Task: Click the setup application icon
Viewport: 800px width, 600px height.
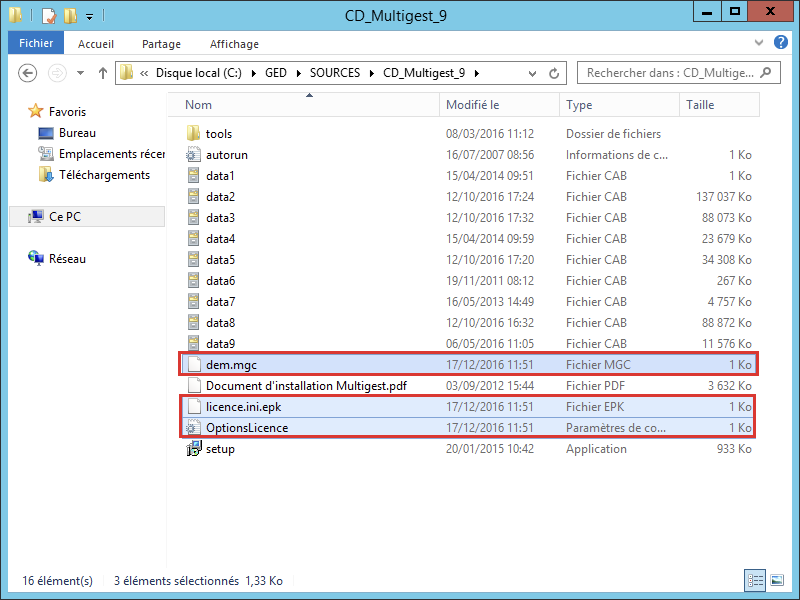Action: point(194,449)
